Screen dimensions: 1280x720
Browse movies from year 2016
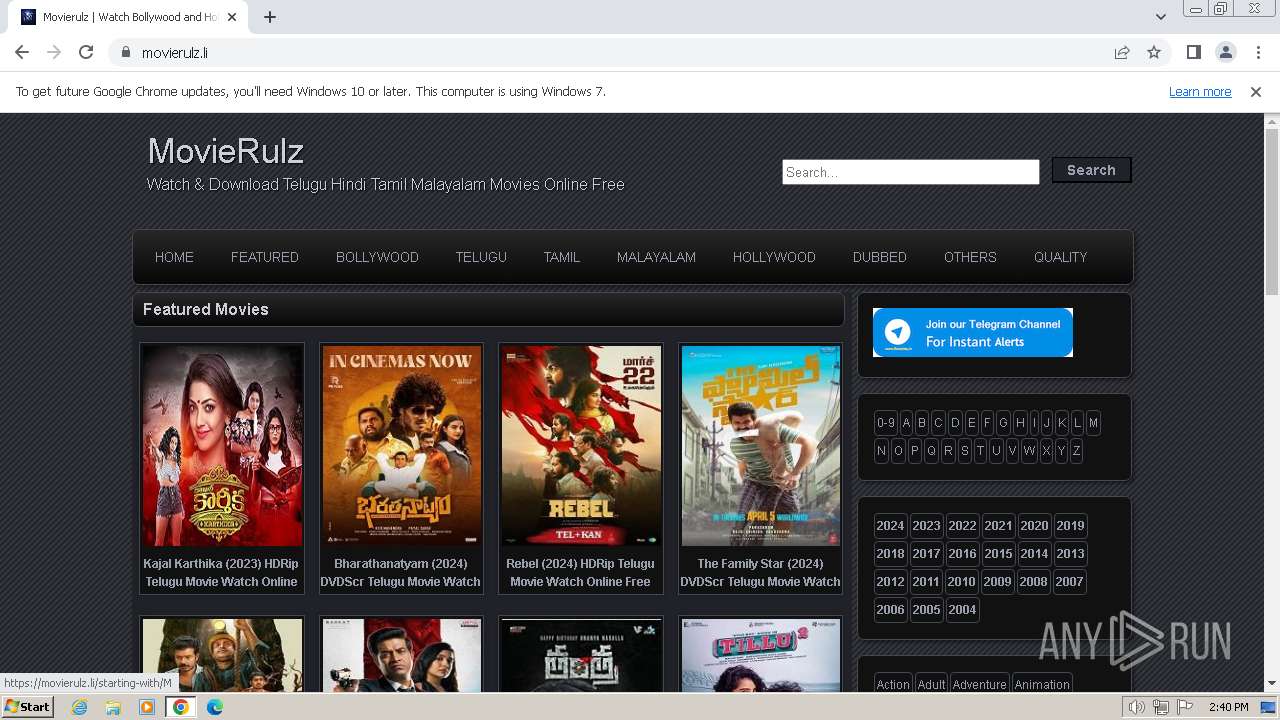point(962,554)
